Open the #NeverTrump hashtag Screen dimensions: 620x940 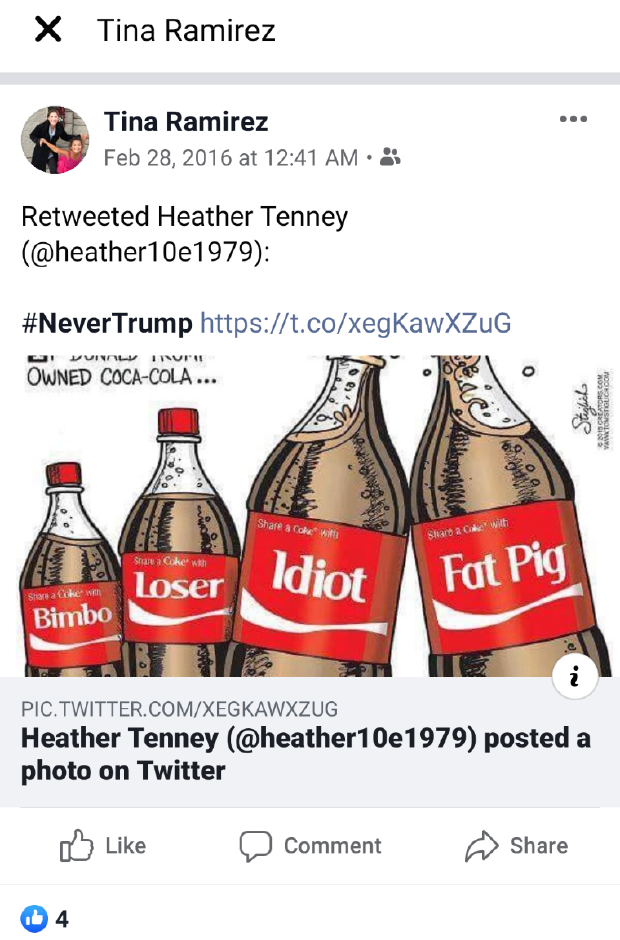107,323
